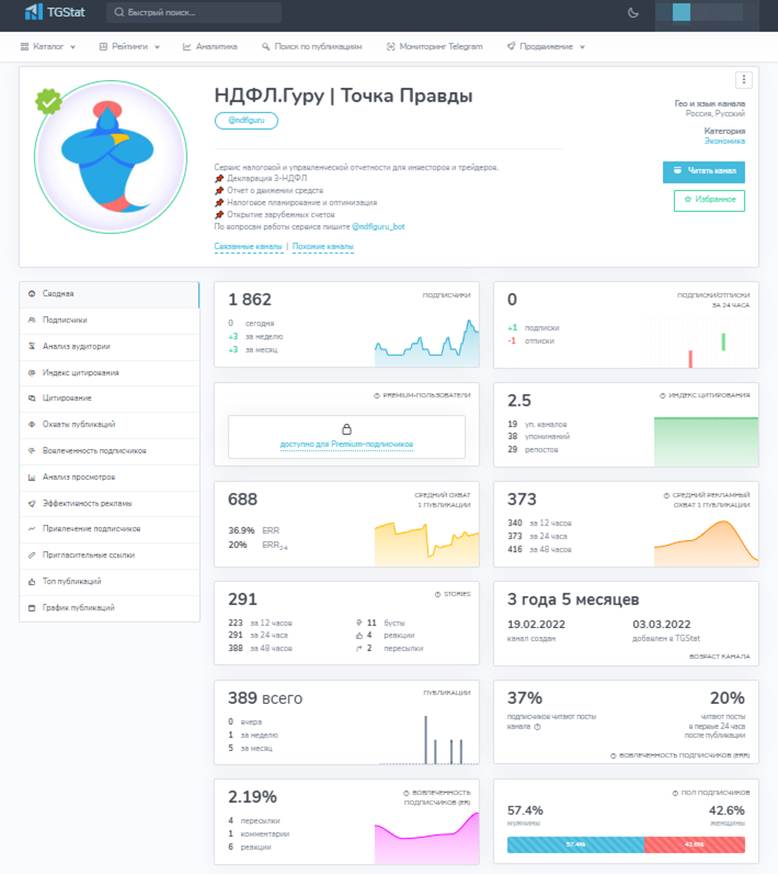Click Подписчики people icon in sidebar
The height and width of the screenshot is (874, 778).
(x=32, y=320)
